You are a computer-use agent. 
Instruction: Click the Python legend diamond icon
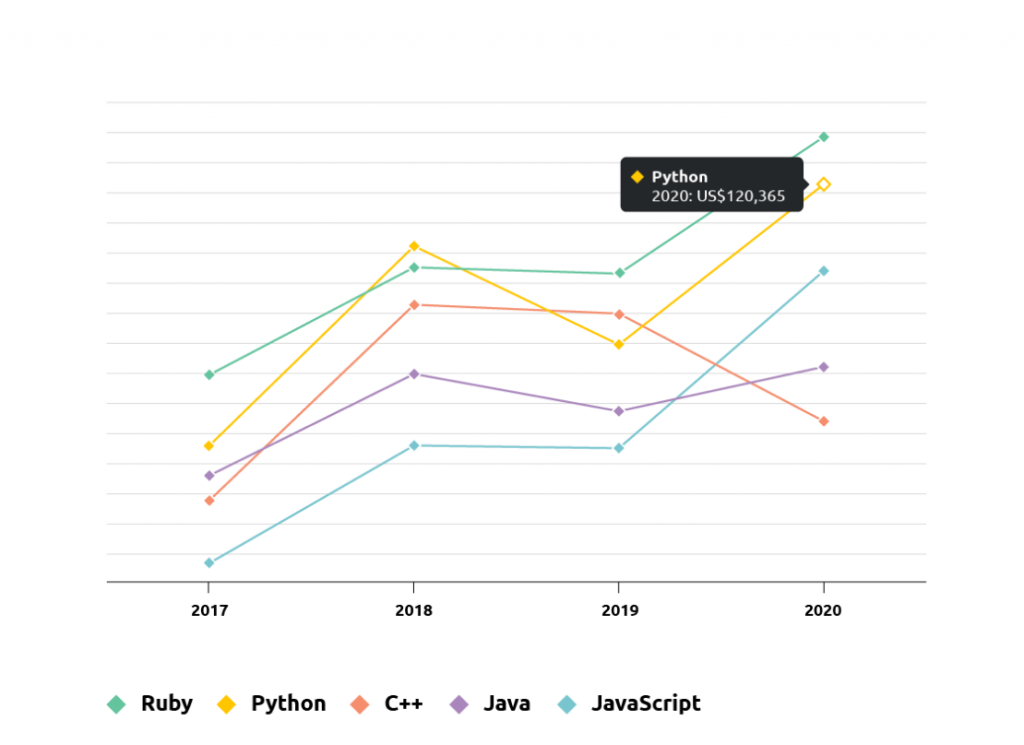click(227, 705)
